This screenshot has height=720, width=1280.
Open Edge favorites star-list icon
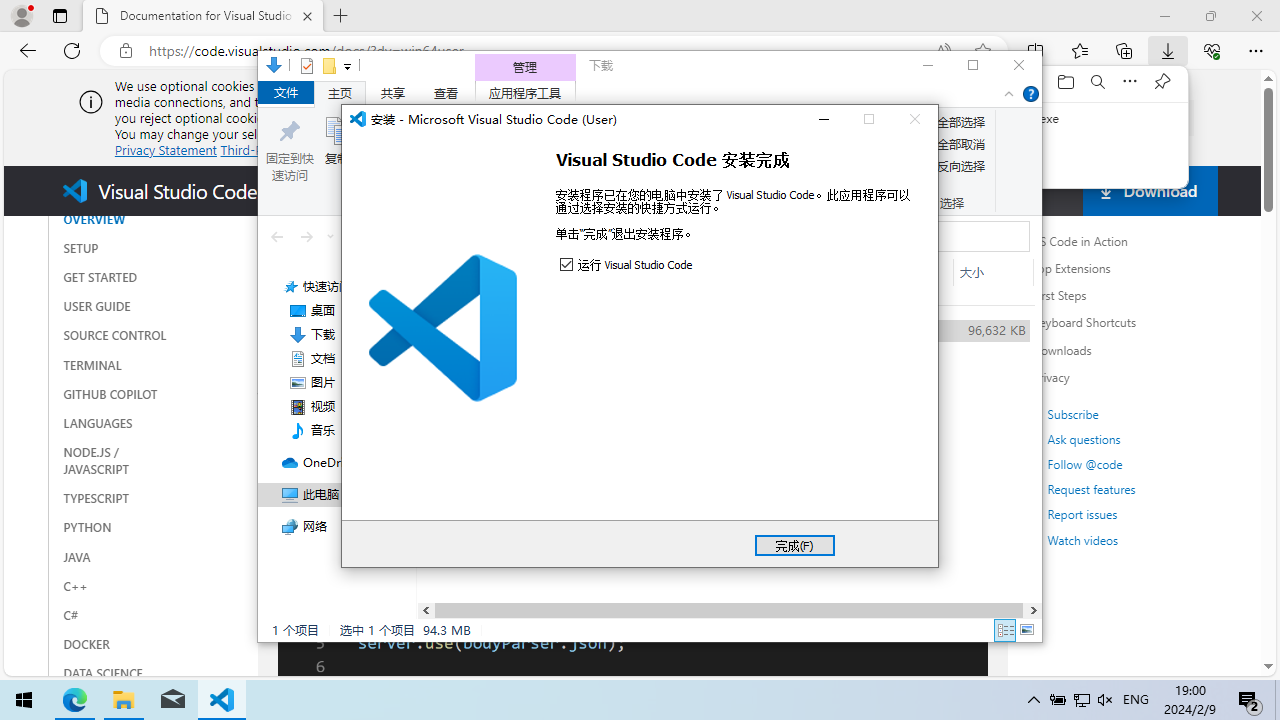(x=1080, y=50)
